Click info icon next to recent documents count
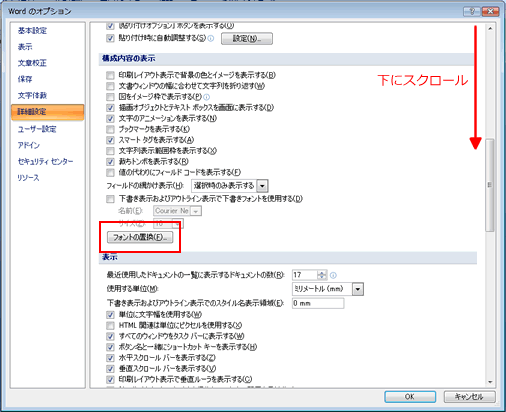Image resolution: width=506 pixels, height=412 pixels. click(x=333, y=275)
